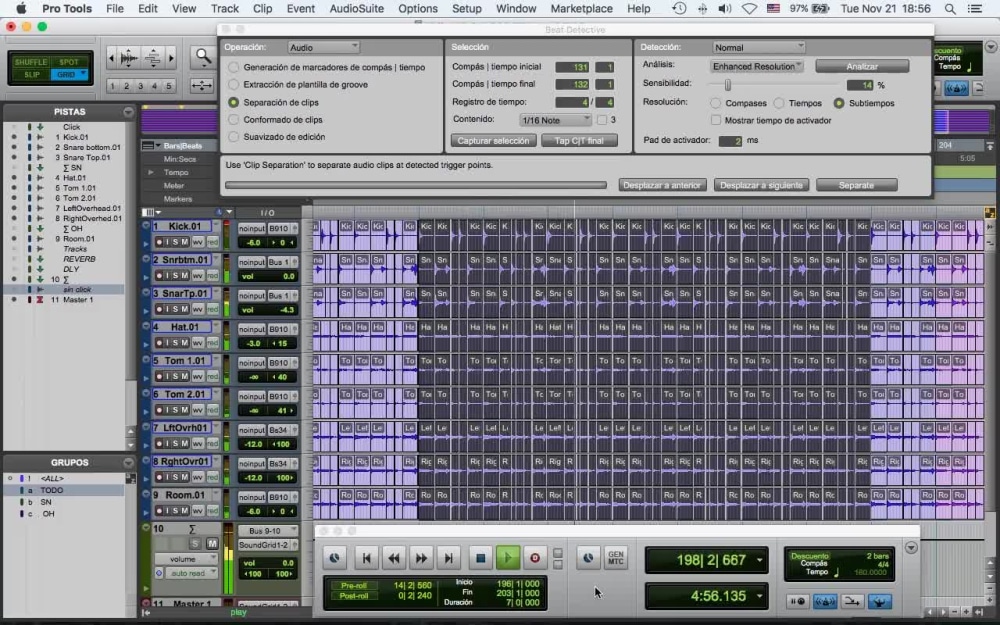Viewport: 1000px width, 625px height.
Task: Toggle the metronome click button in transport
Action: tap(825, 601)
